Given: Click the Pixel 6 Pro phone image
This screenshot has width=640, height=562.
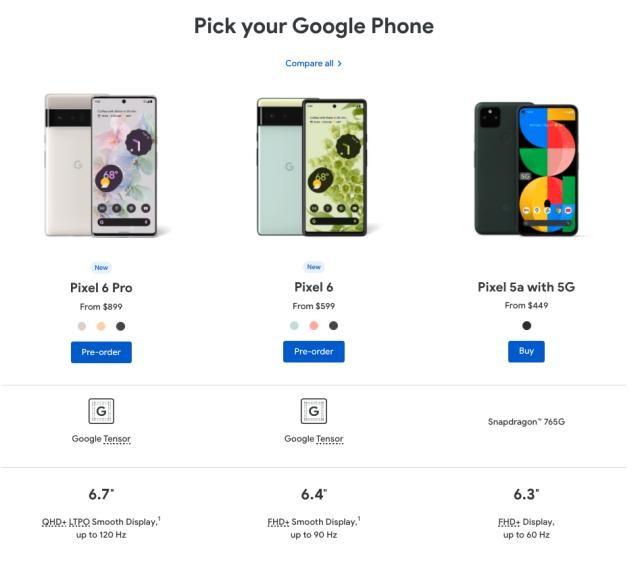Looking at the screenshot, I should click(101, 166).
